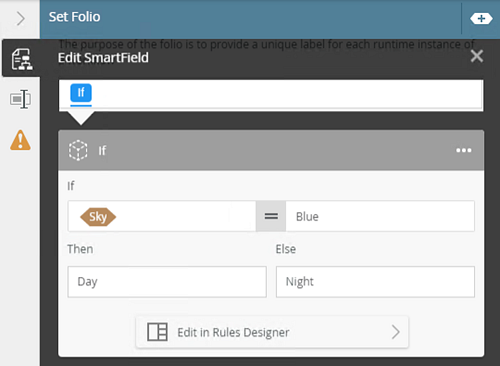Click the Then field containing Day
Screen dimensions: 500x366
click(x=167, y=282)
